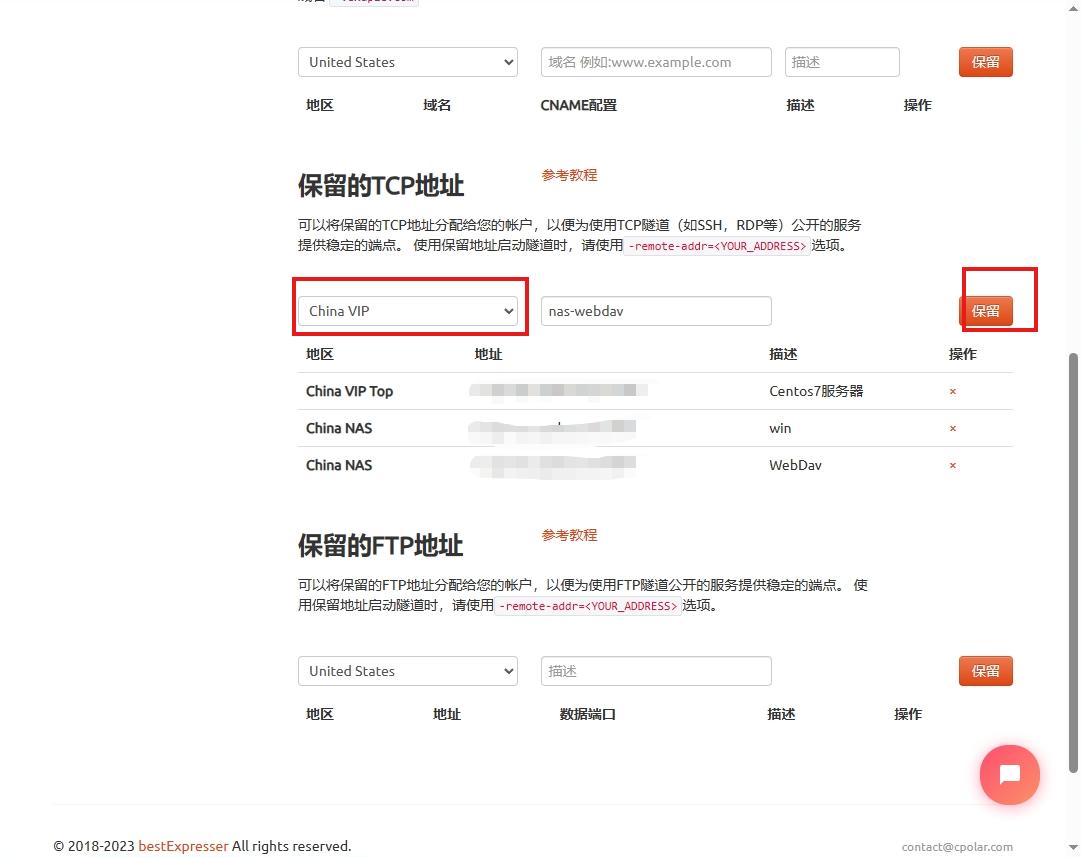Delete the win reserved address row
The image size is (1081, 857).
953,429
